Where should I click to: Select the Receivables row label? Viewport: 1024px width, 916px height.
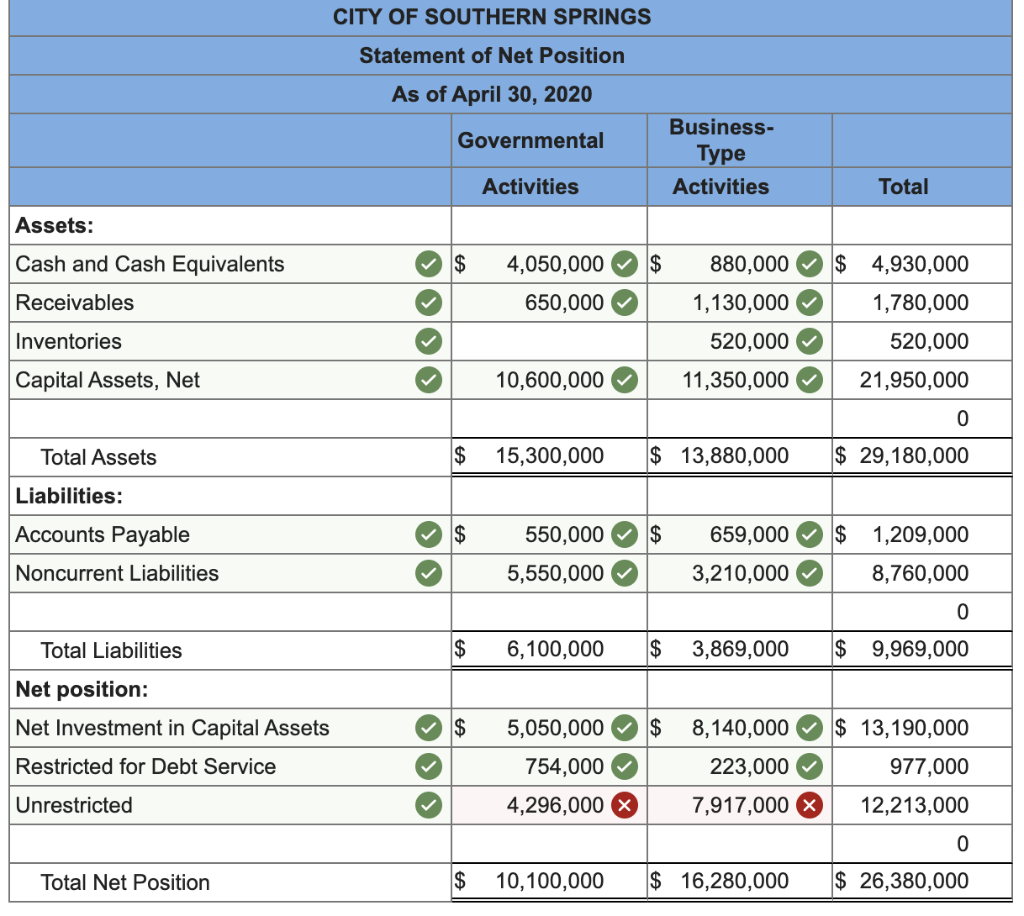tap(74, 302)
